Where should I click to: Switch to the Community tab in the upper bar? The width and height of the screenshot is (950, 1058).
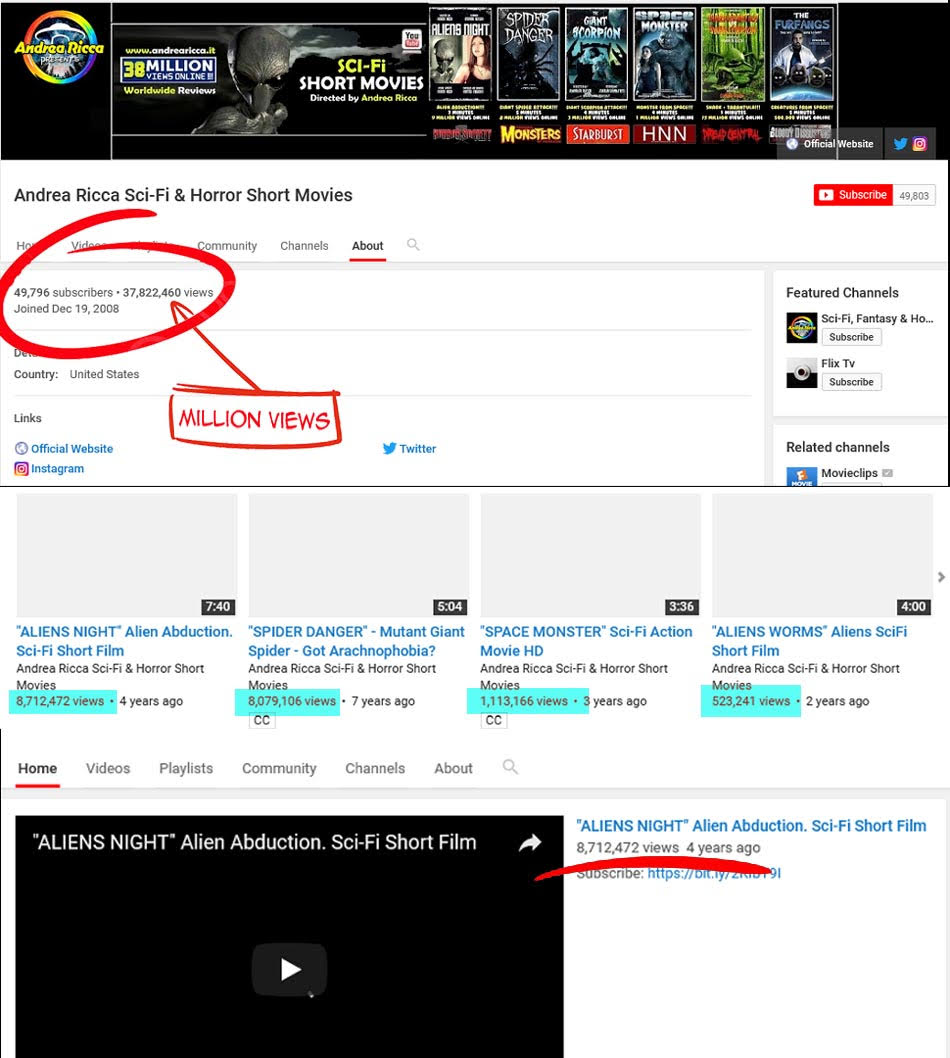tap(227, 246)
